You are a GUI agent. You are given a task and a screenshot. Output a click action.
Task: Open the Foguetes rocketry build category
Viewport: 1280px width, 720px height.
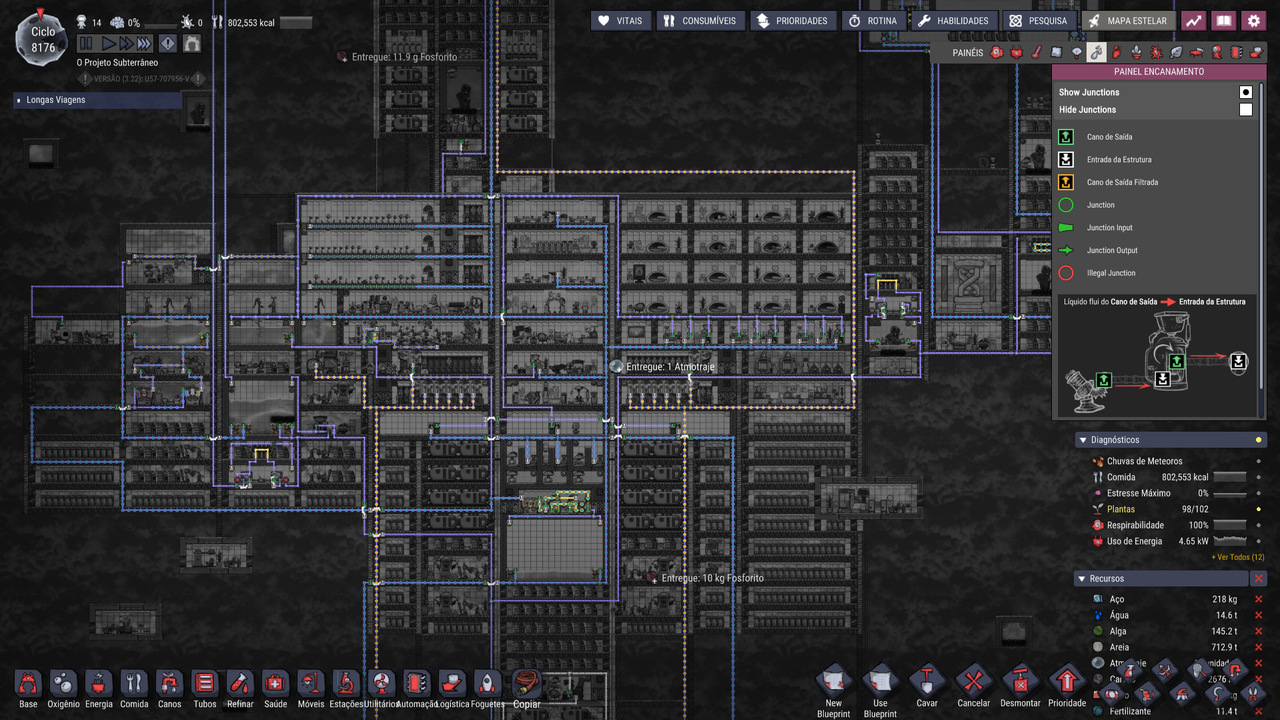click(487, 688)
